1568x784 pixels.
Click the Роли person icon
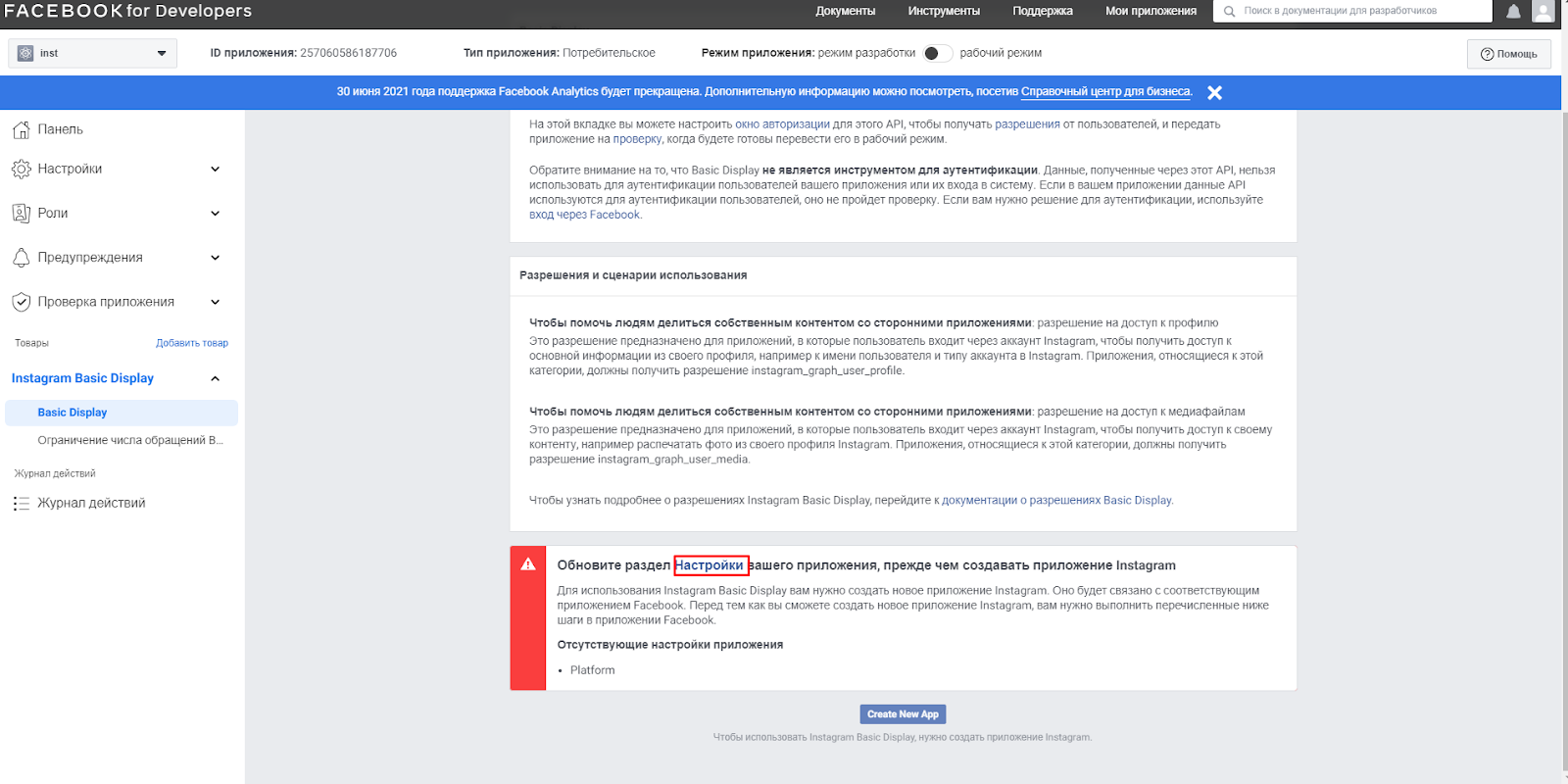click(21, 214)
